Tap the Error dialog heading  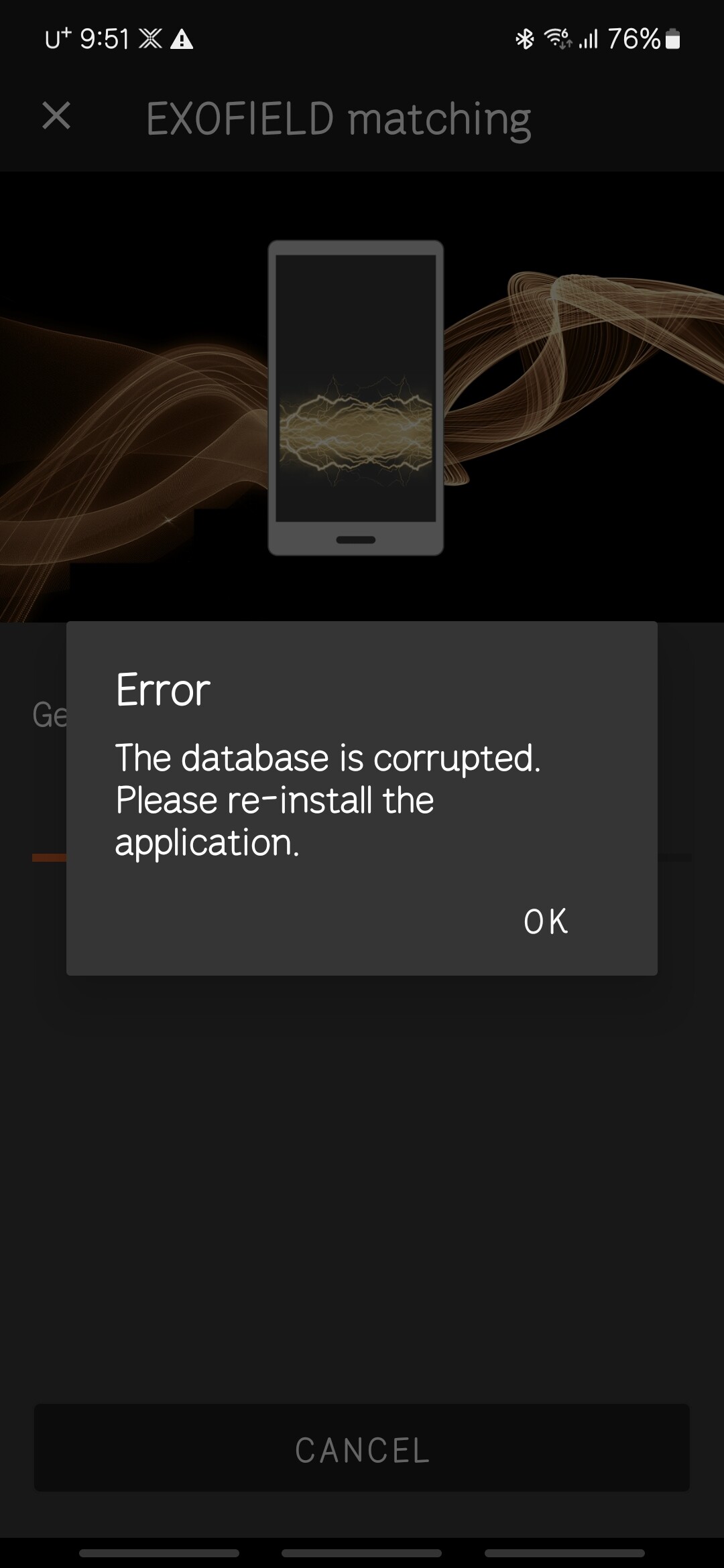(x=163, y=690)
